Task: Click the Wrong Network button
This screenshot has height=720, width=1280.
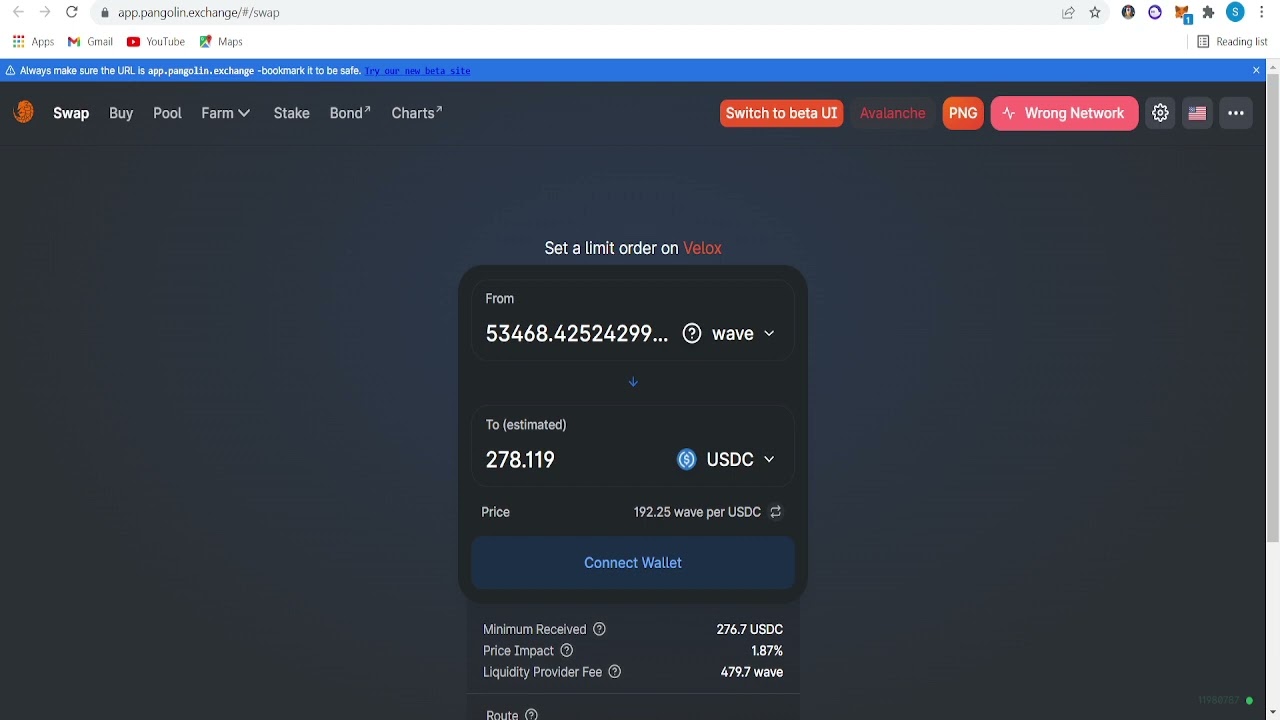Action: coord(1064,113)
